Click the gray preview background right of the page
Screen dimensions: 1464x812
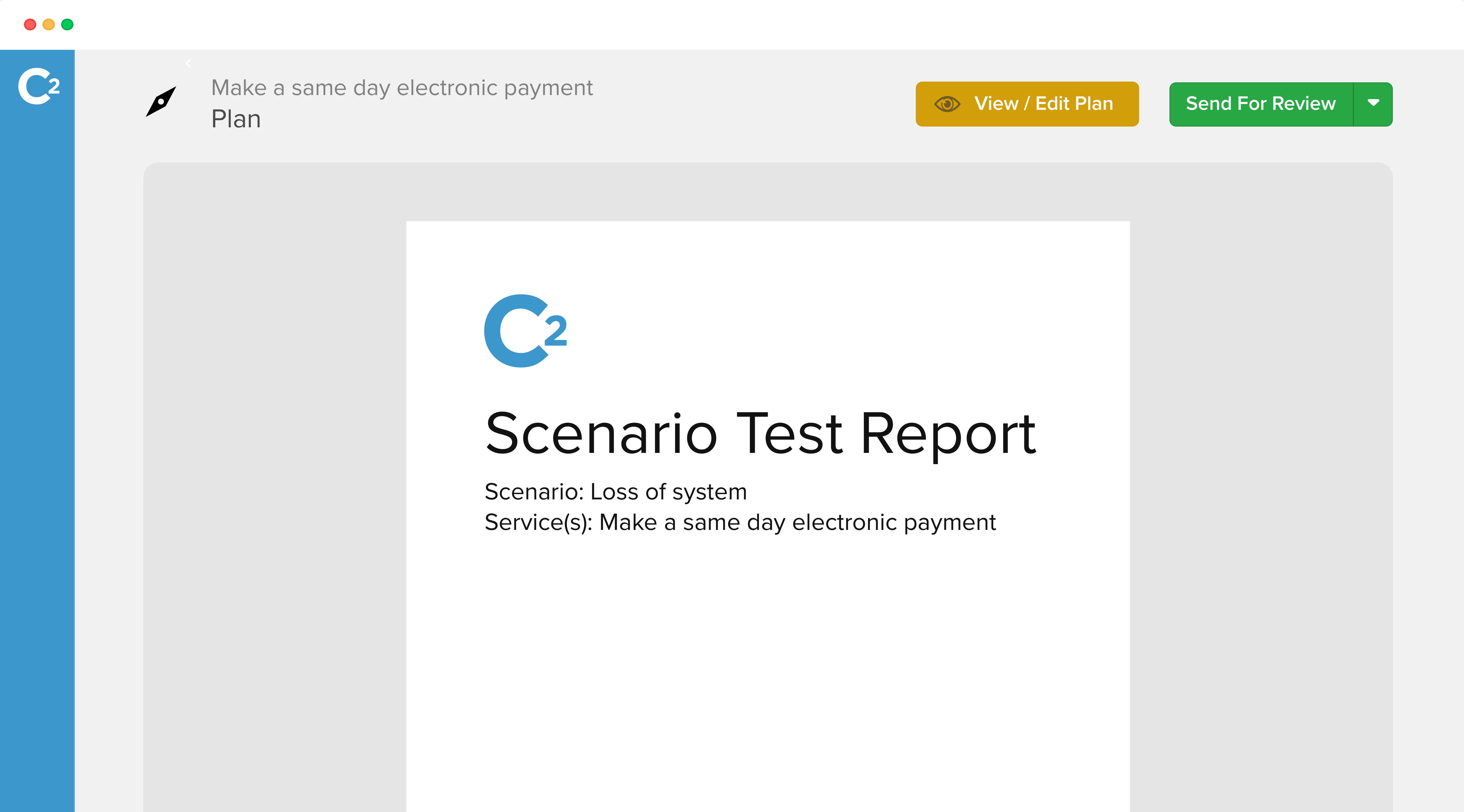[x=1262, y=483]
